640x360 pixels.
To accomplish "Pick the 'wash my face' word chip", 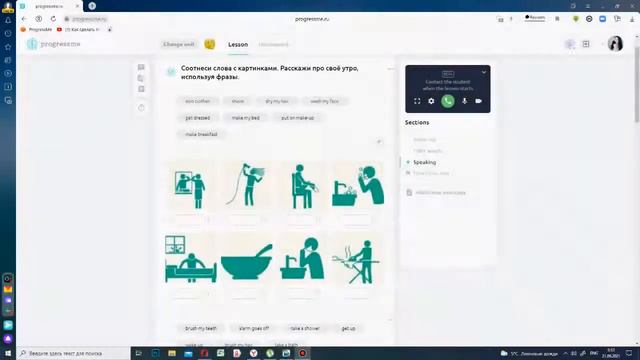I will [x=324, y=101].
